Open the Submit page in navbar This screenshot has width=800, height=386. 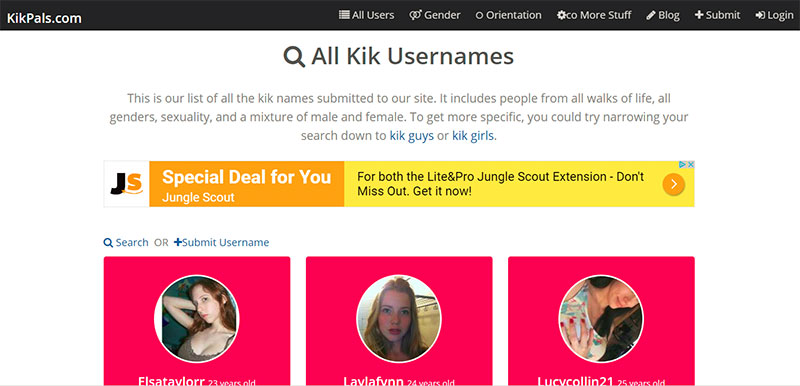tap(717, 15)
